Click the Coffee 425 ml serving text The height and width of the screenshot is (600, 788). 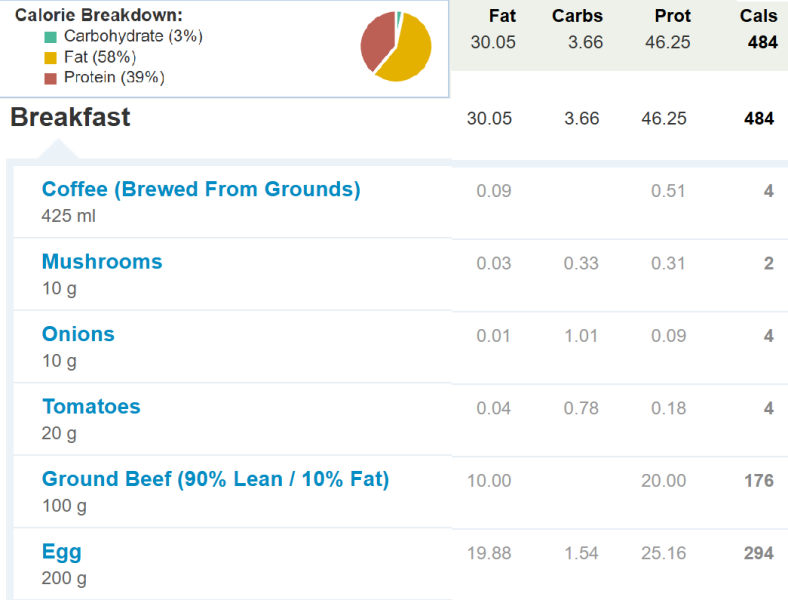click(x=68, y=216)
